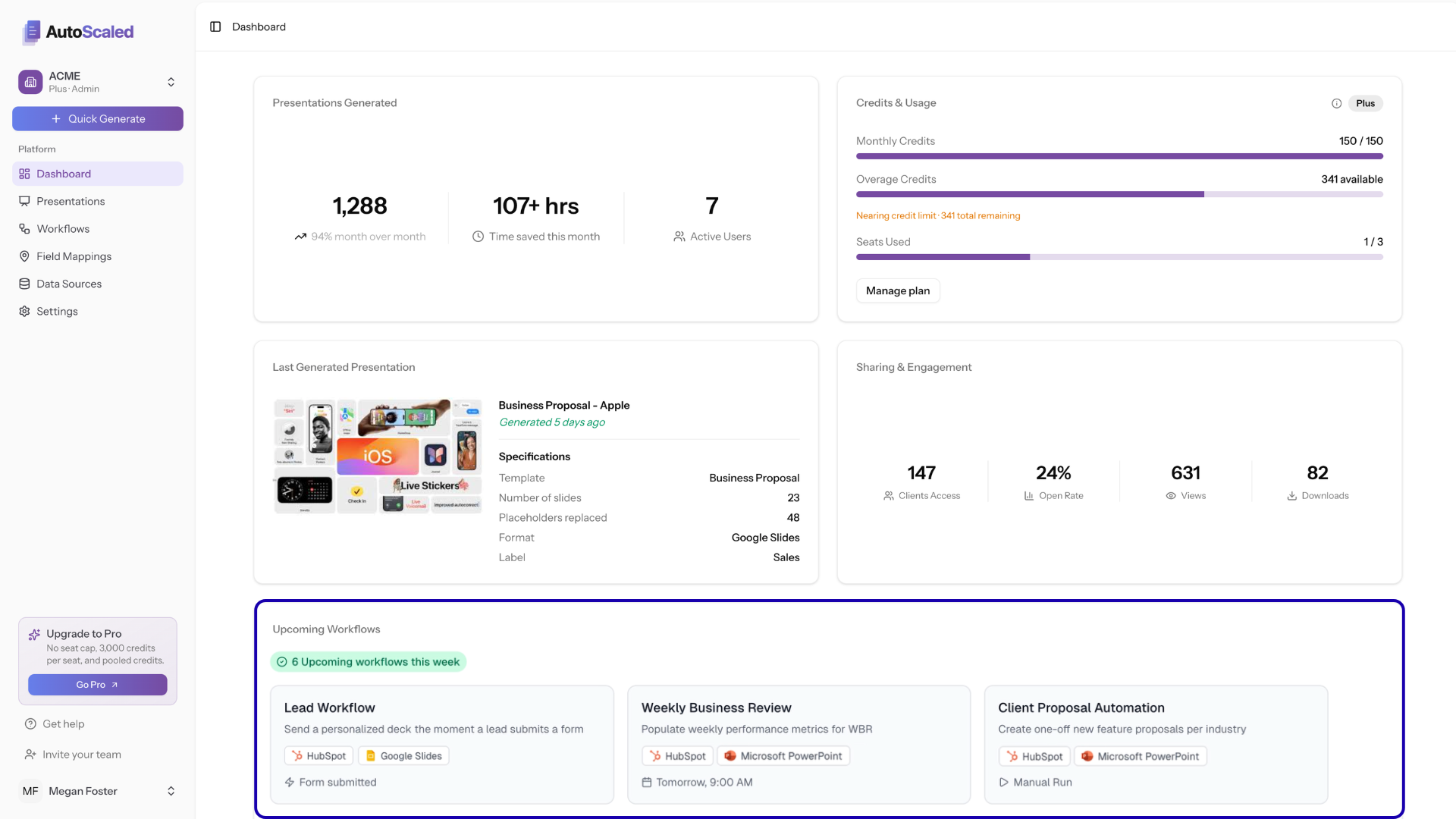Click the Quick Generate button
This screenshot has width=1456, height=819.
[x=98, y=119]
